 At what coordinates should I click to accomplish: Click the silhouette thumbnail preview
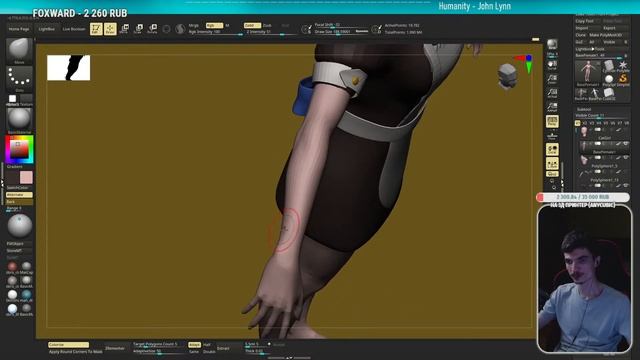[69, 68]
